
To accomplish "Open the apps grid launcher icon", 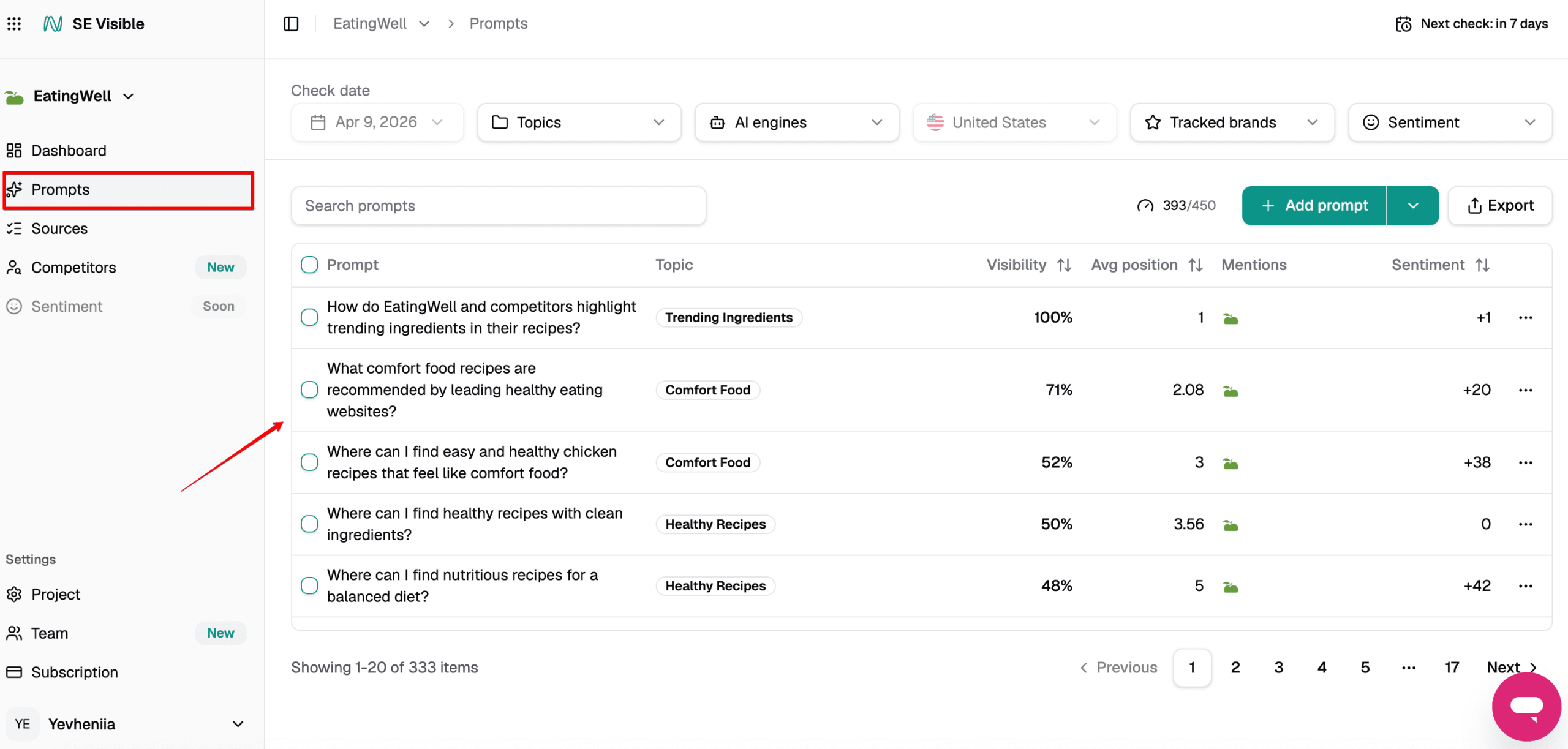I will (14, 24).
